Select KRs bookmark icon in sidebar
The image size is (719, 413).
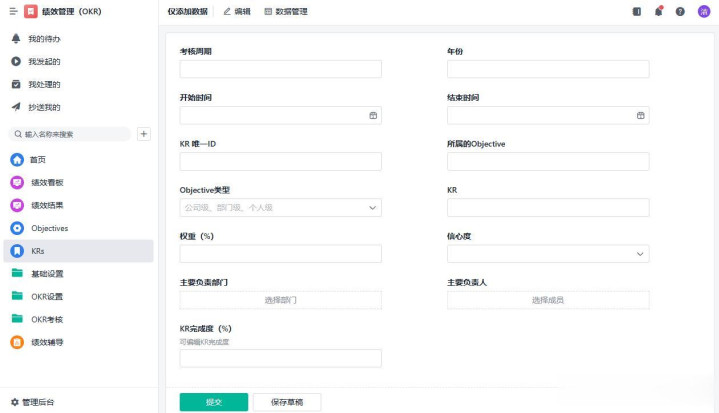point(17,251)
